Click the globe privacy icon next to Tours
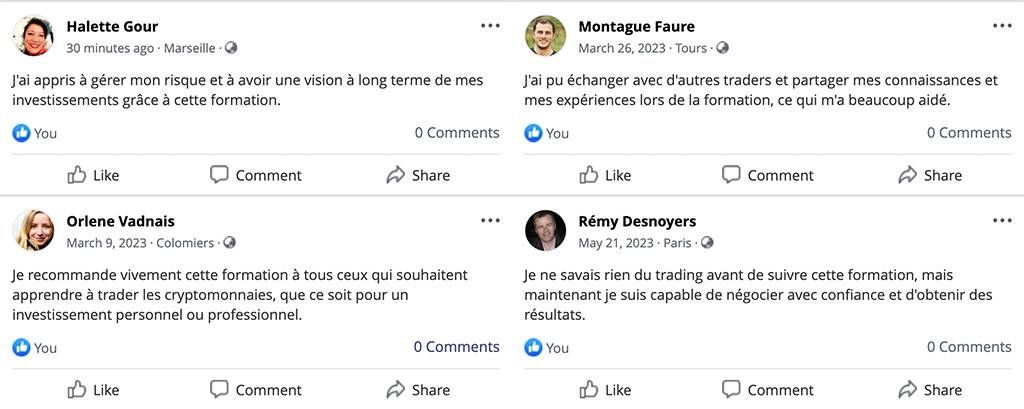 click(722, 48)
